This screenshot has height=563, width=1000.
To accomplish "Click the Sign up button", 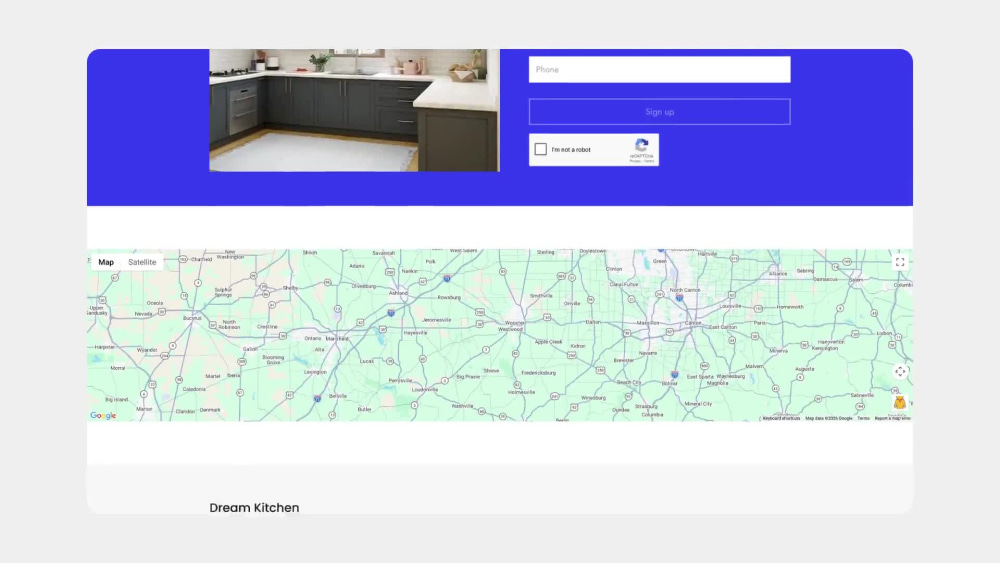I will (x=659, y=112).
